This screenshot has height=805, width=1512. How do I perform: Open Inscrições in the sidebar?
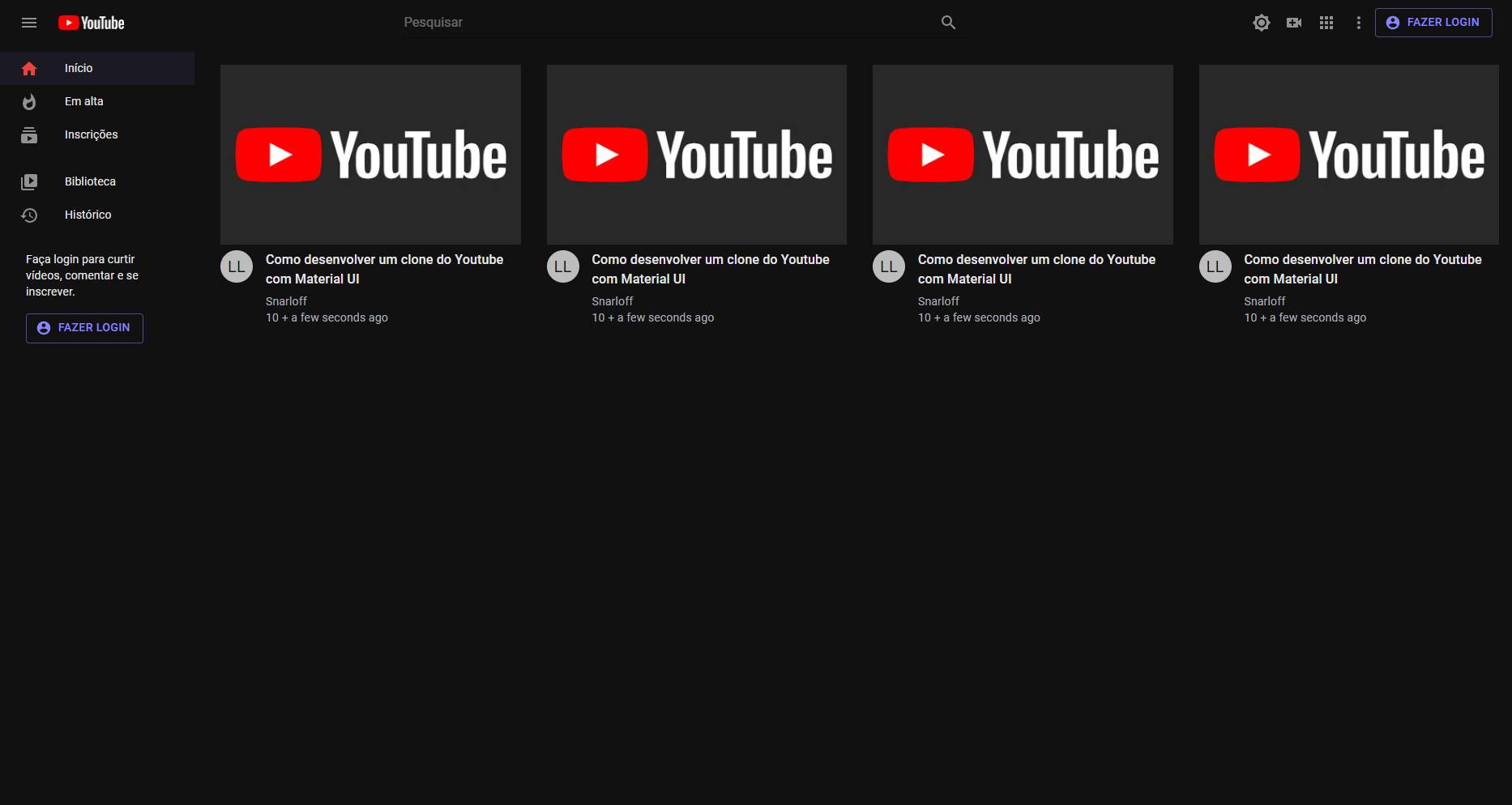click(97, 134)
